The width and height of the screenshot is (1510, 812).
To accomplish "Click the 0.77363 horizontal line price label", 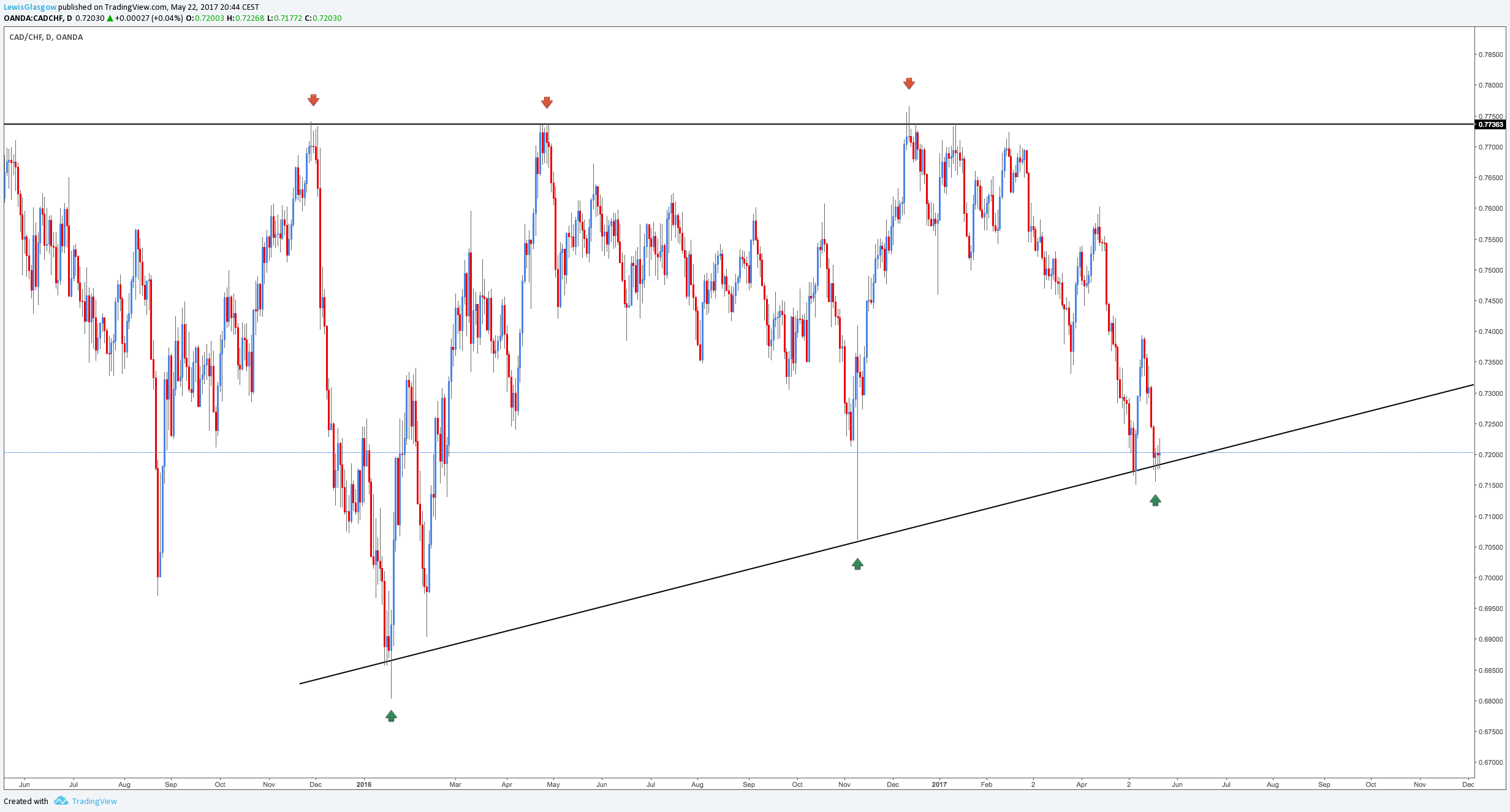I will [1490, 124].
